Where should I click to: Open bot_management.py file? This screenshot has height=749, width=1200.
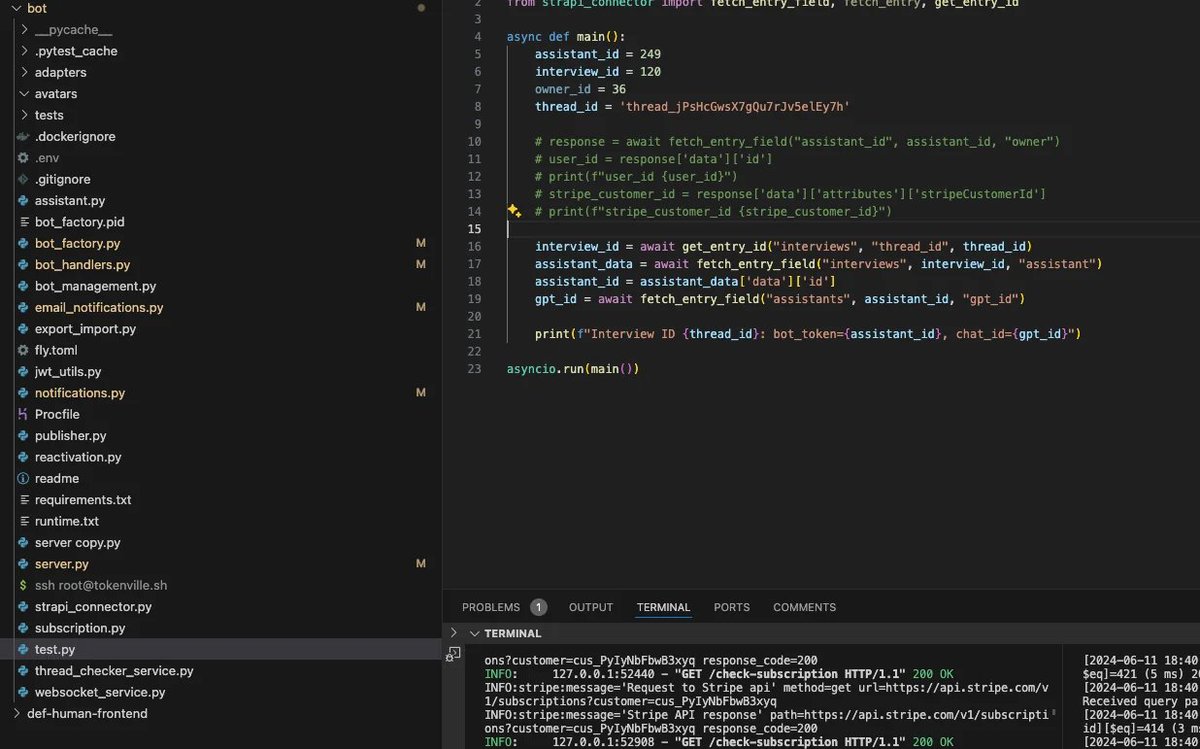tap(96, 286)
